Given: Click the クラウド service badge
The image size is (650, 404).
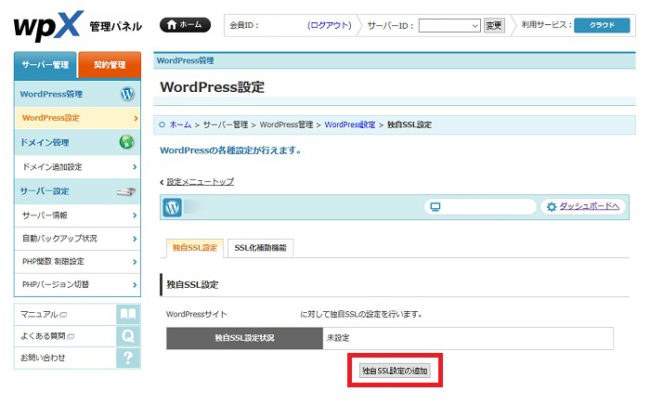Looking at the screenshot, I should (602, 25).
